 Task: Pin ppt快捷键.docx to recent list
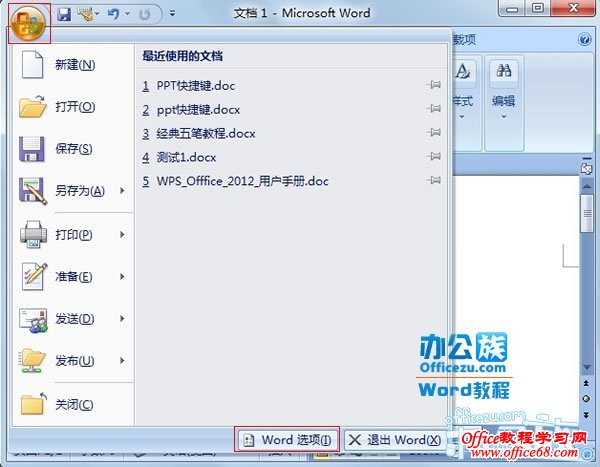(x=434, y=109)
